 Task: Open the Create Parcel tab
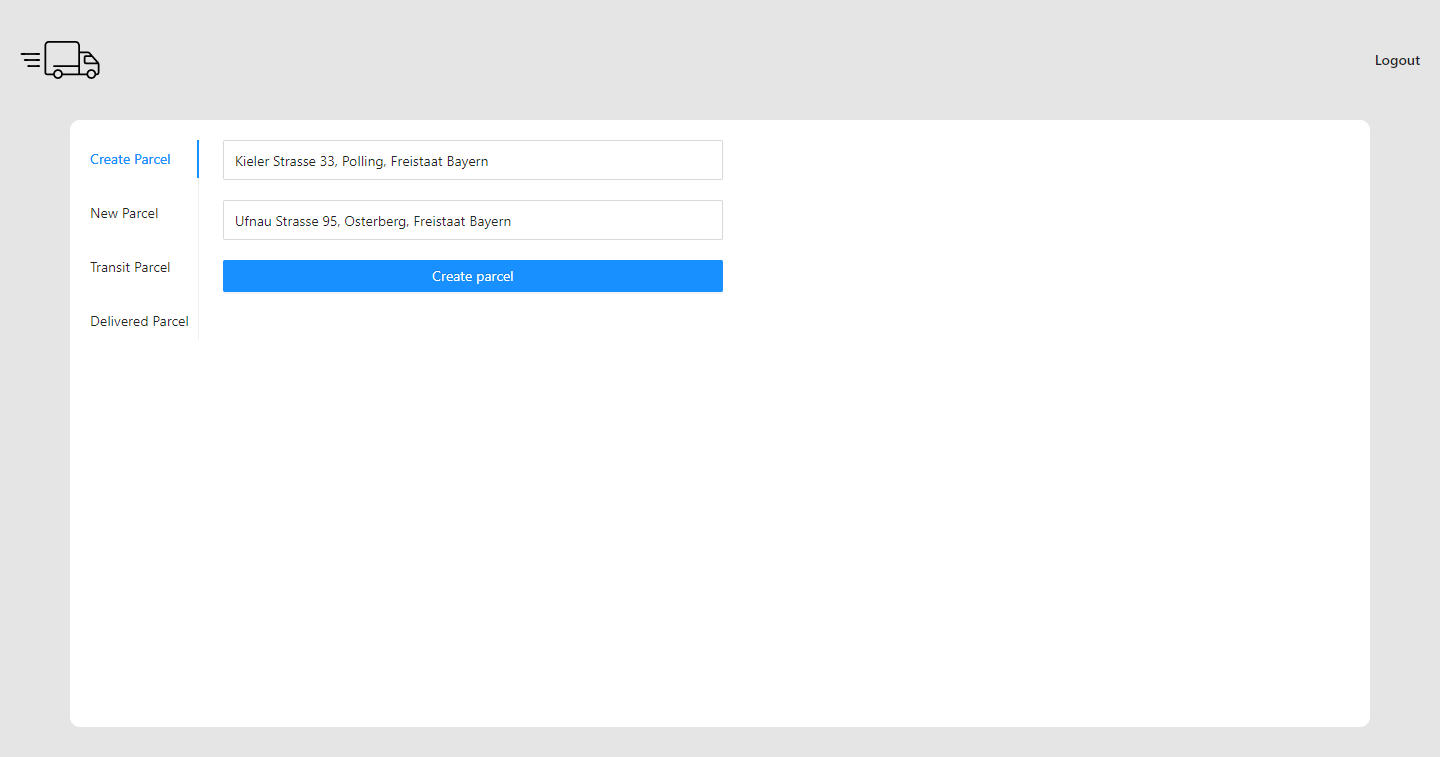pos(131,159)
